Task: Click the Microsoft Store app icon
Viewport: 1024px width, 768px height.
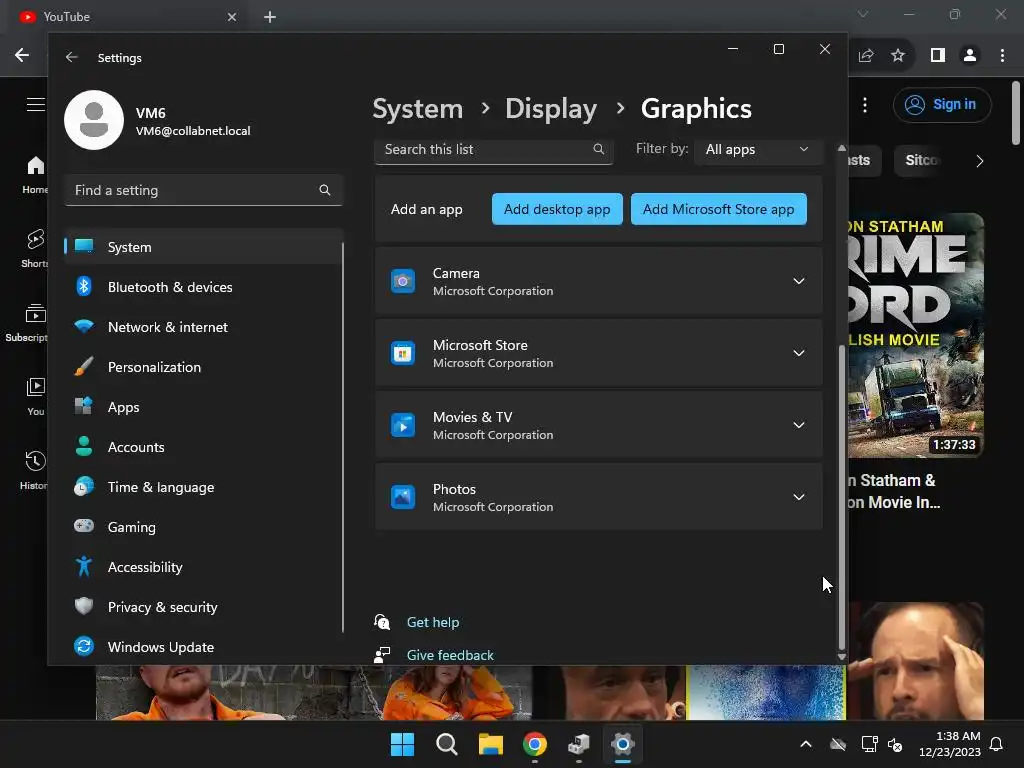Action: click(x=403, y=353)
